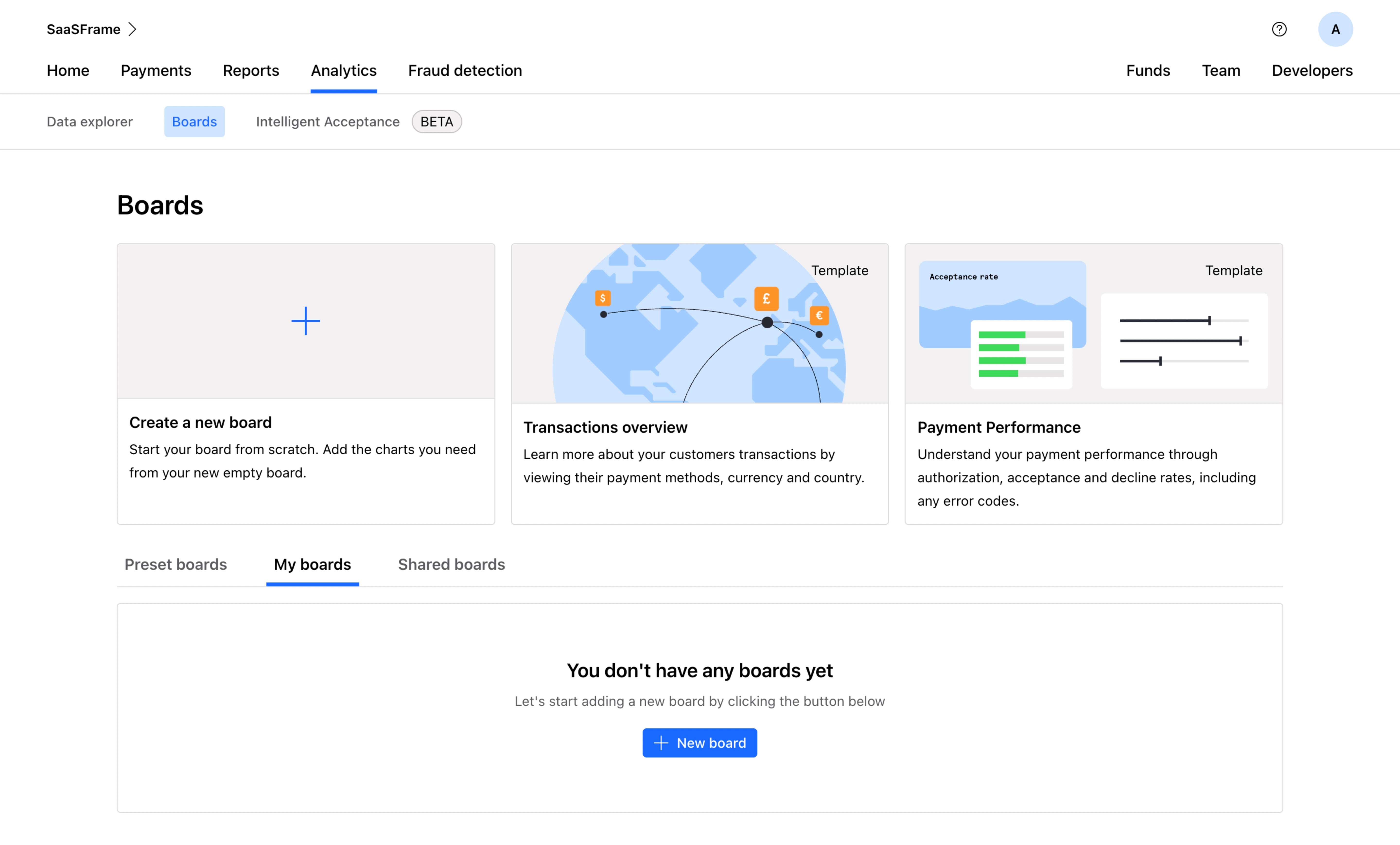The height and width of the screenshot is (845, 1400).
Task: Open the Transactions overview template thumbnail
Action: coord(700,323)
